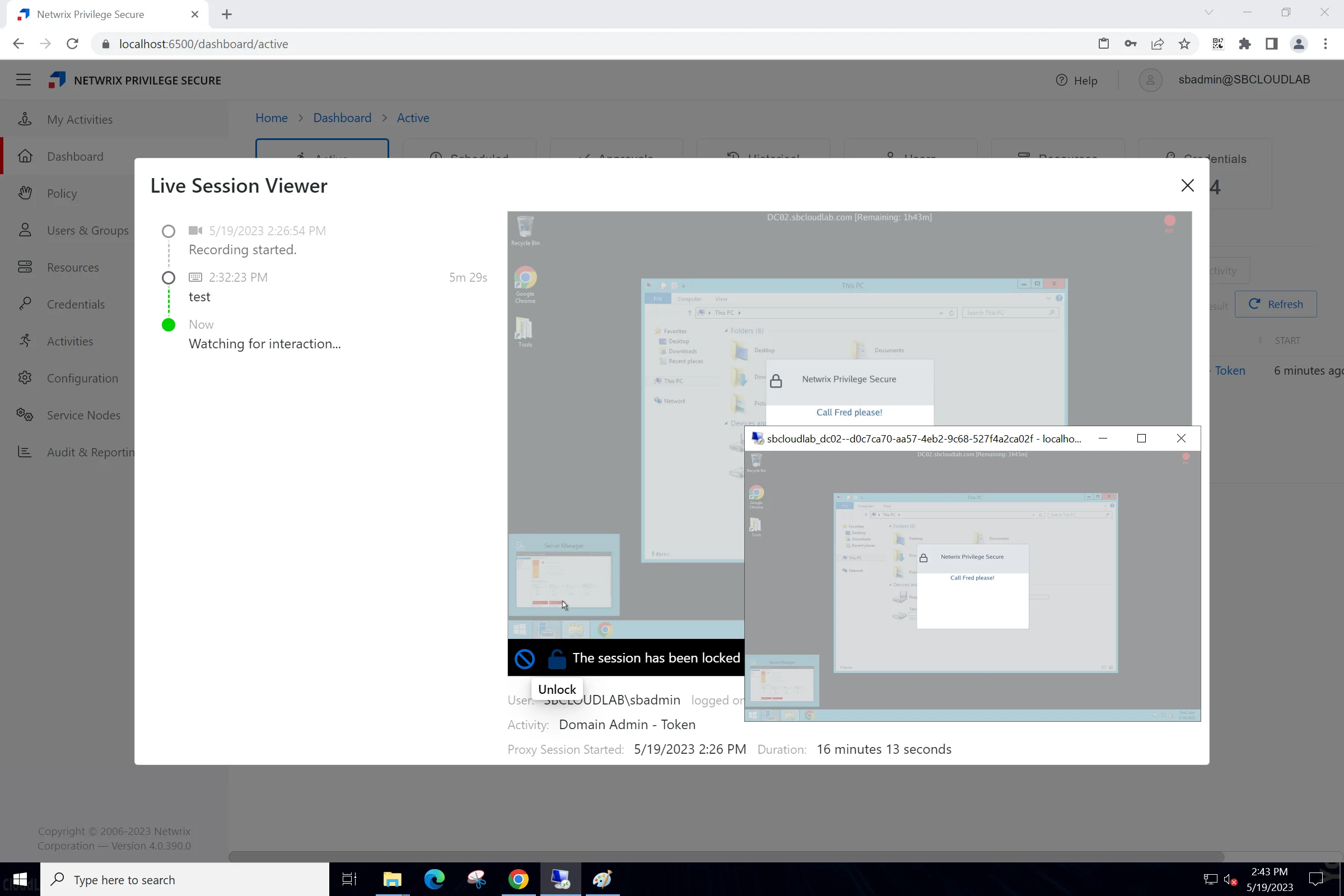Open Configuration in the sidebar
The width and height of the screenshot is (1344, 896).
pyautogui.click(x=82, y=379)
